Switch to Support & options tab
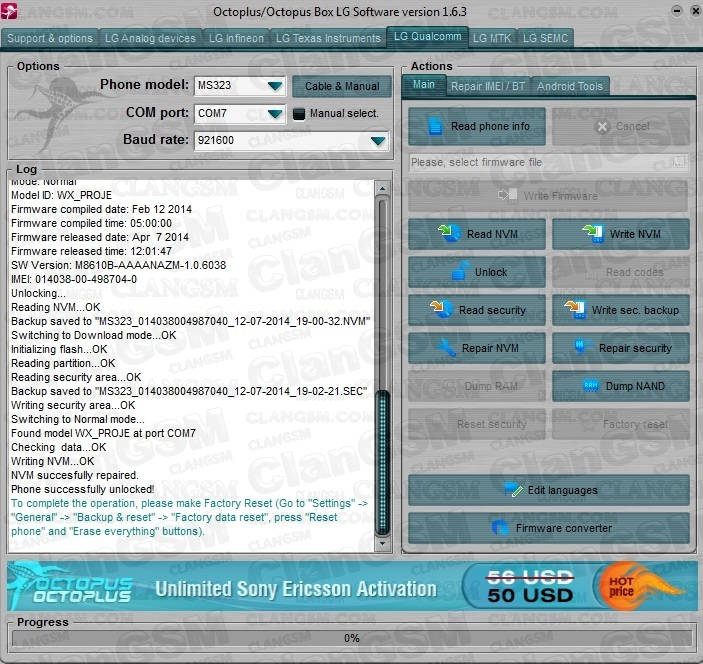The image size is (703, 664). [50, 39]
